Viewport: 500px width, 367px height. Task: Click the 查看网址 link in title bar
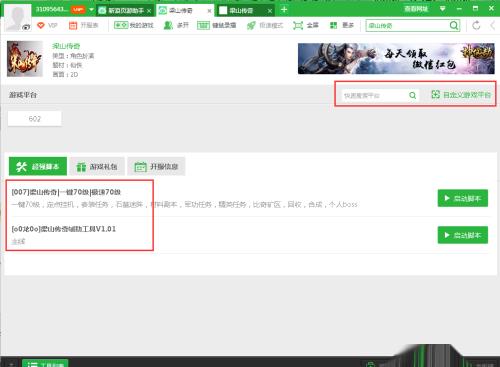416,9
